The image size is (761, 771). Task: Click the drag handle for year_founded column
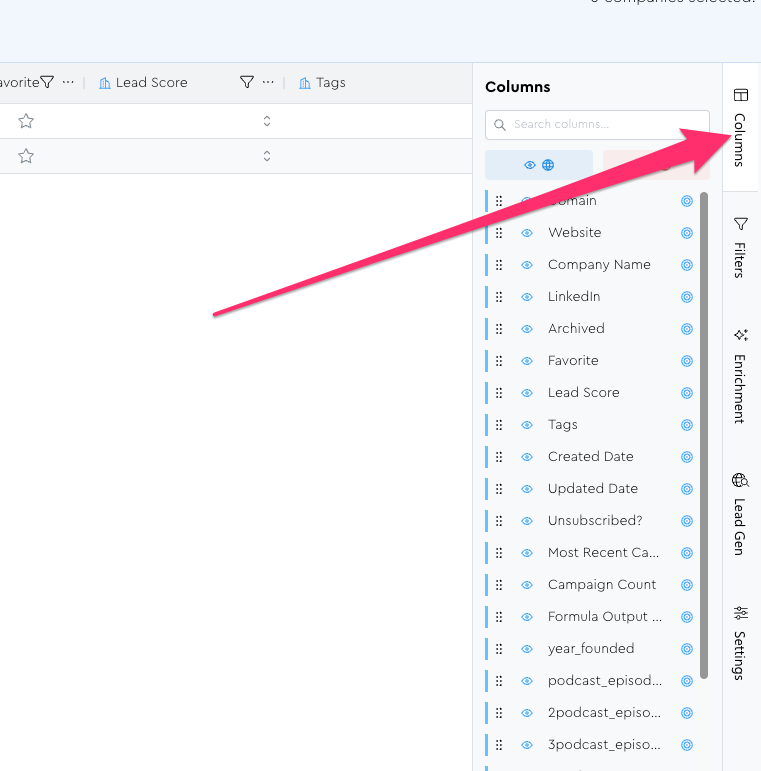(x=499, y=649)
